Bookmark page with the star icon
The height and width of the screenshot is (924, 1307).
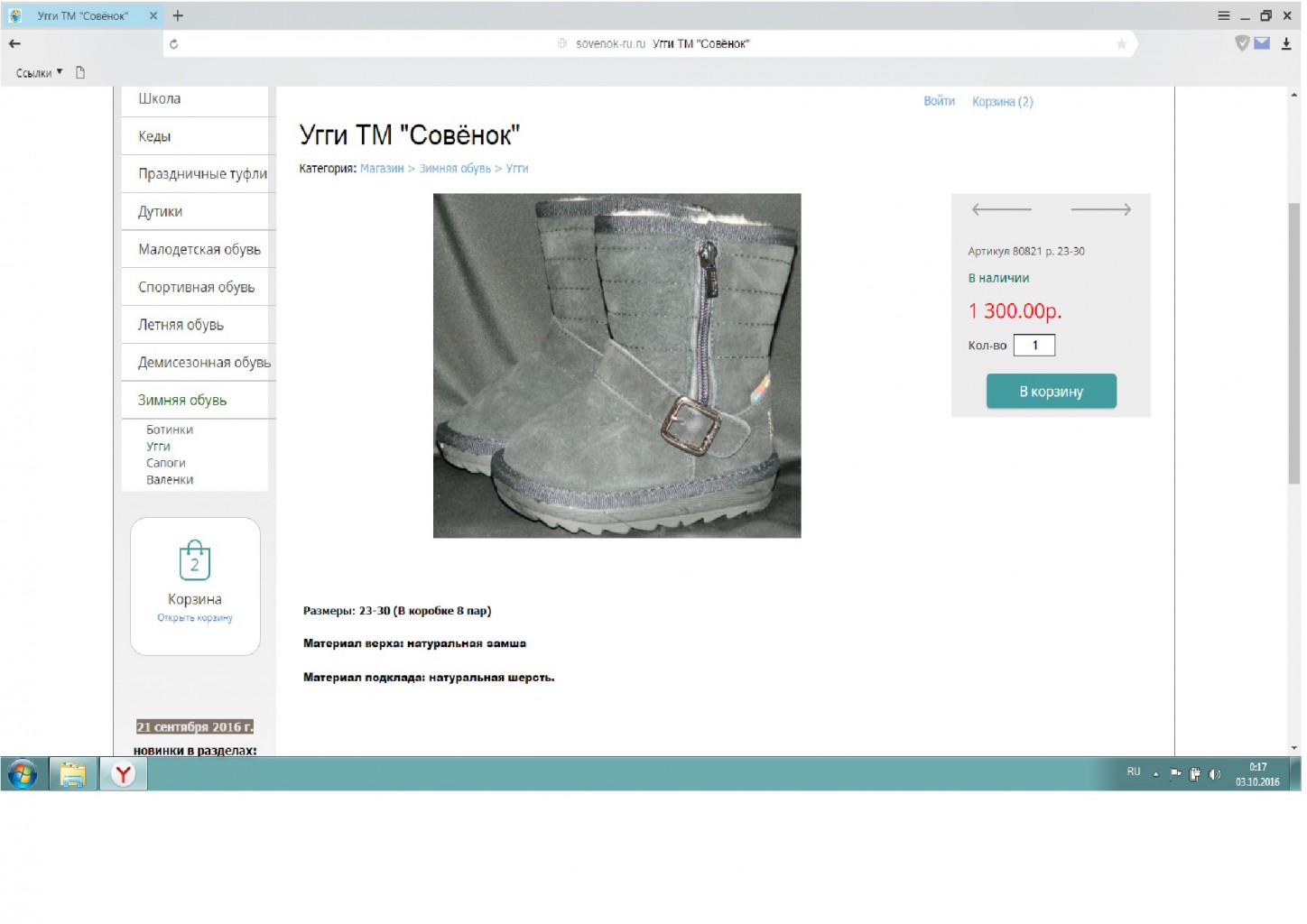click(x=1121, y=43)
